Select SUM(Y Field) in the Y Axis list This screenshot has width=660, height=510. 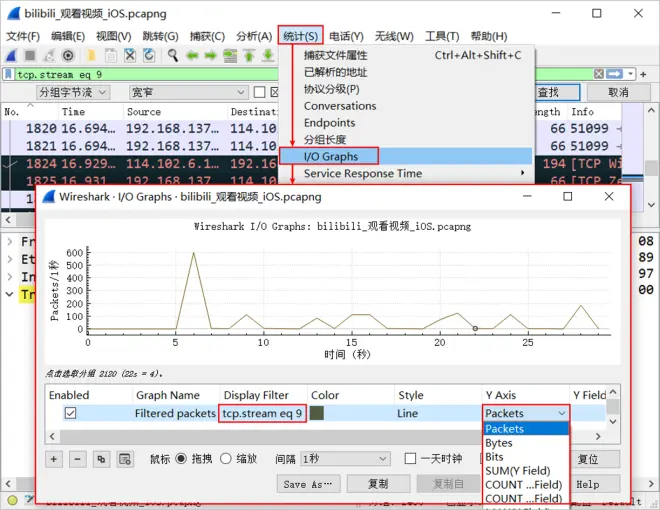coord(526,470)
